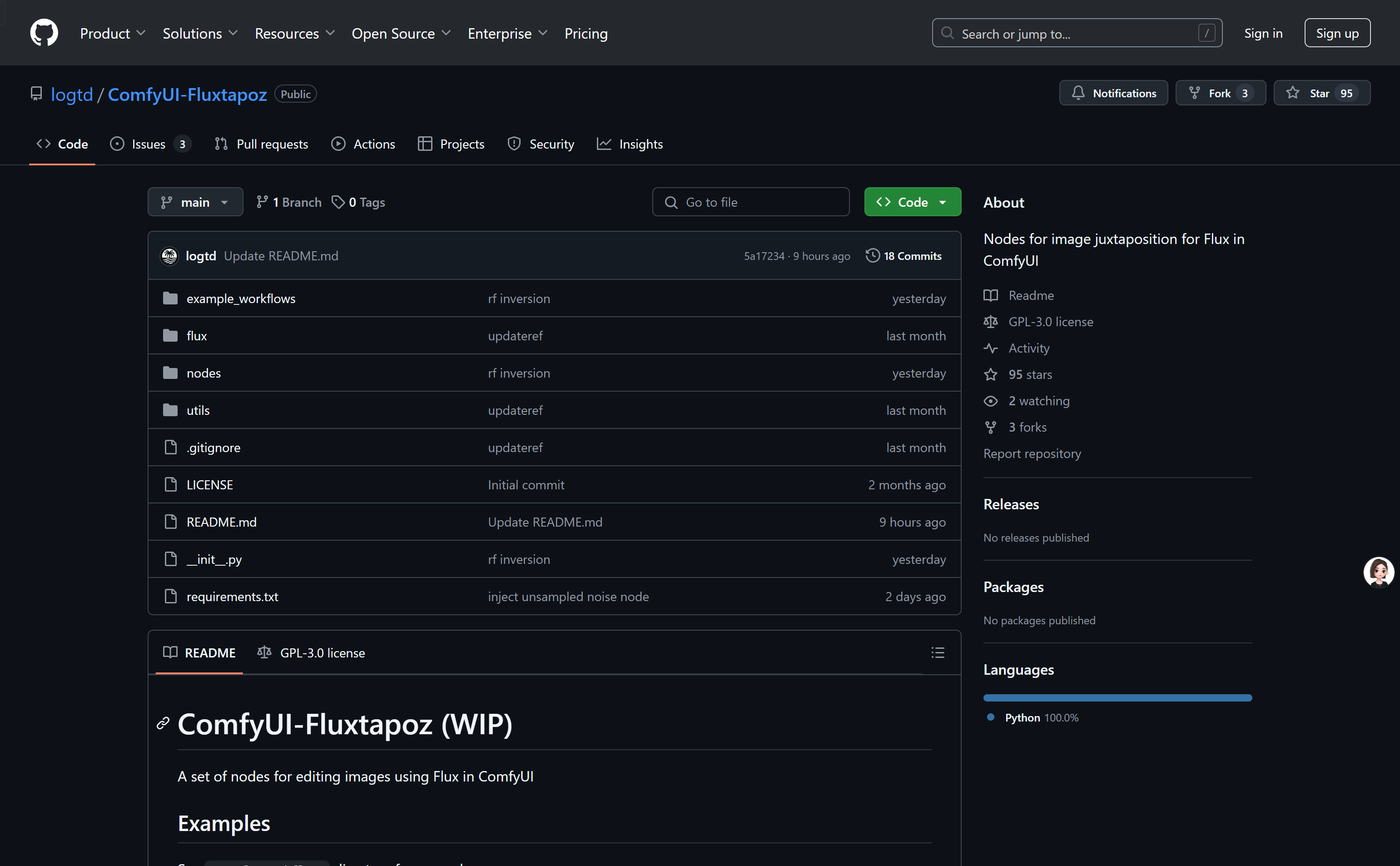1400x866 pixels.
Task: Click the flux folder icon
Action: [x=170, y=336]
